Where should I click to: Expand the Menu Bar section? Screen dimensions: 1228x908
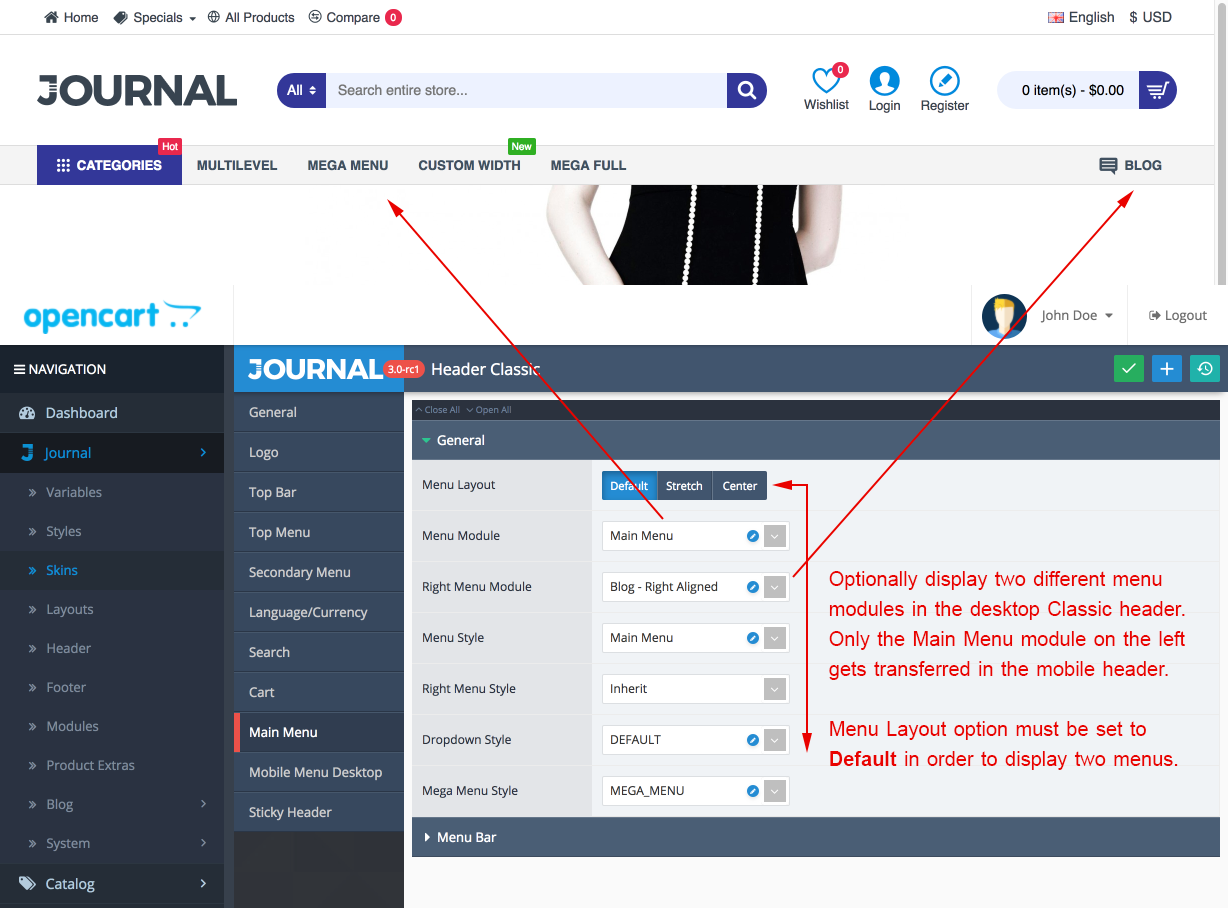click(815, 837)
